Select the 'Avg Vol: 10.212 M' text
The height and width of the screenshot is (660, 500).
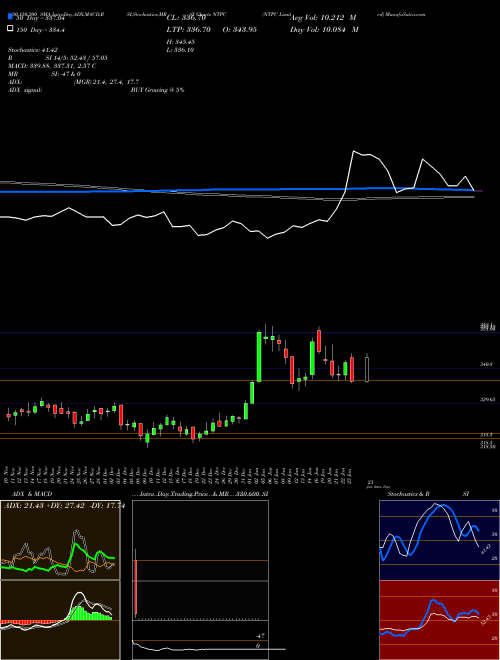323,18
